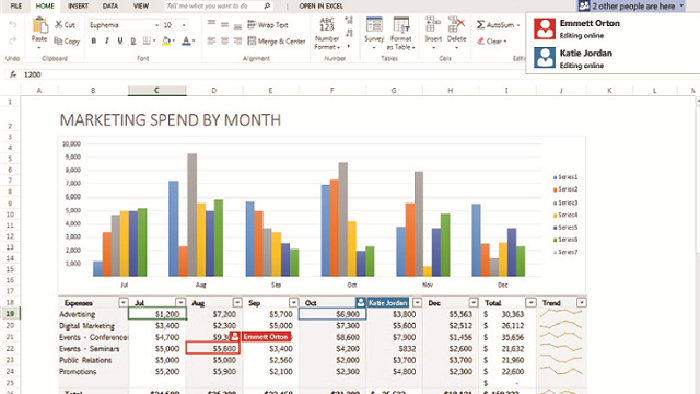
Task: Apply the double underline format icon
Action: (133, 41)
